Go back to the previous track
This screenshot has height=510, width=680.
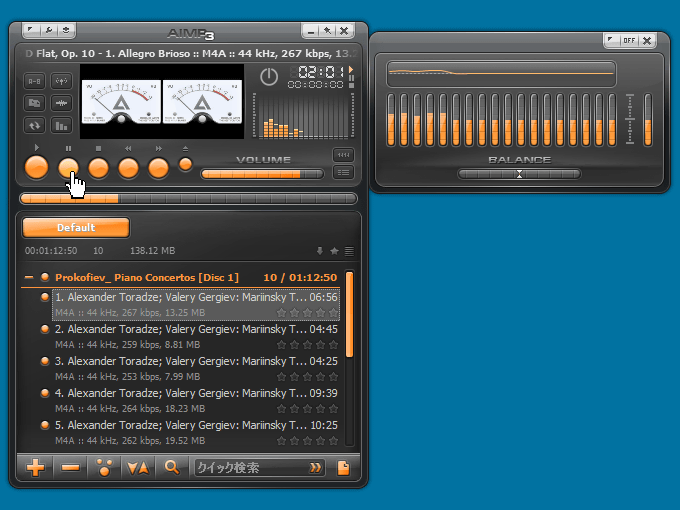tap(128, 167)
